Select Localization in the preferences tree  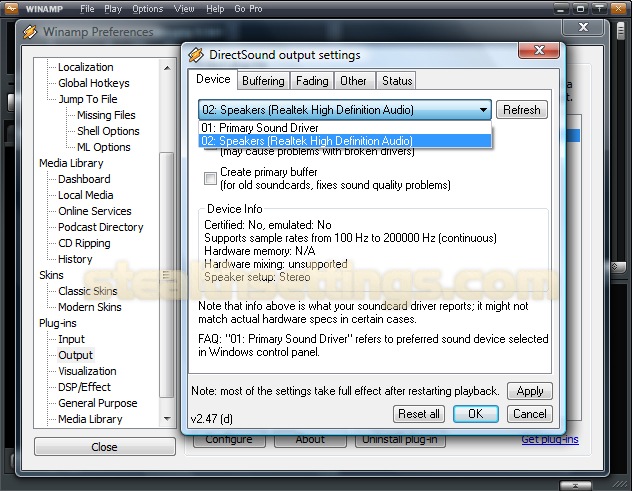[86, 67]
